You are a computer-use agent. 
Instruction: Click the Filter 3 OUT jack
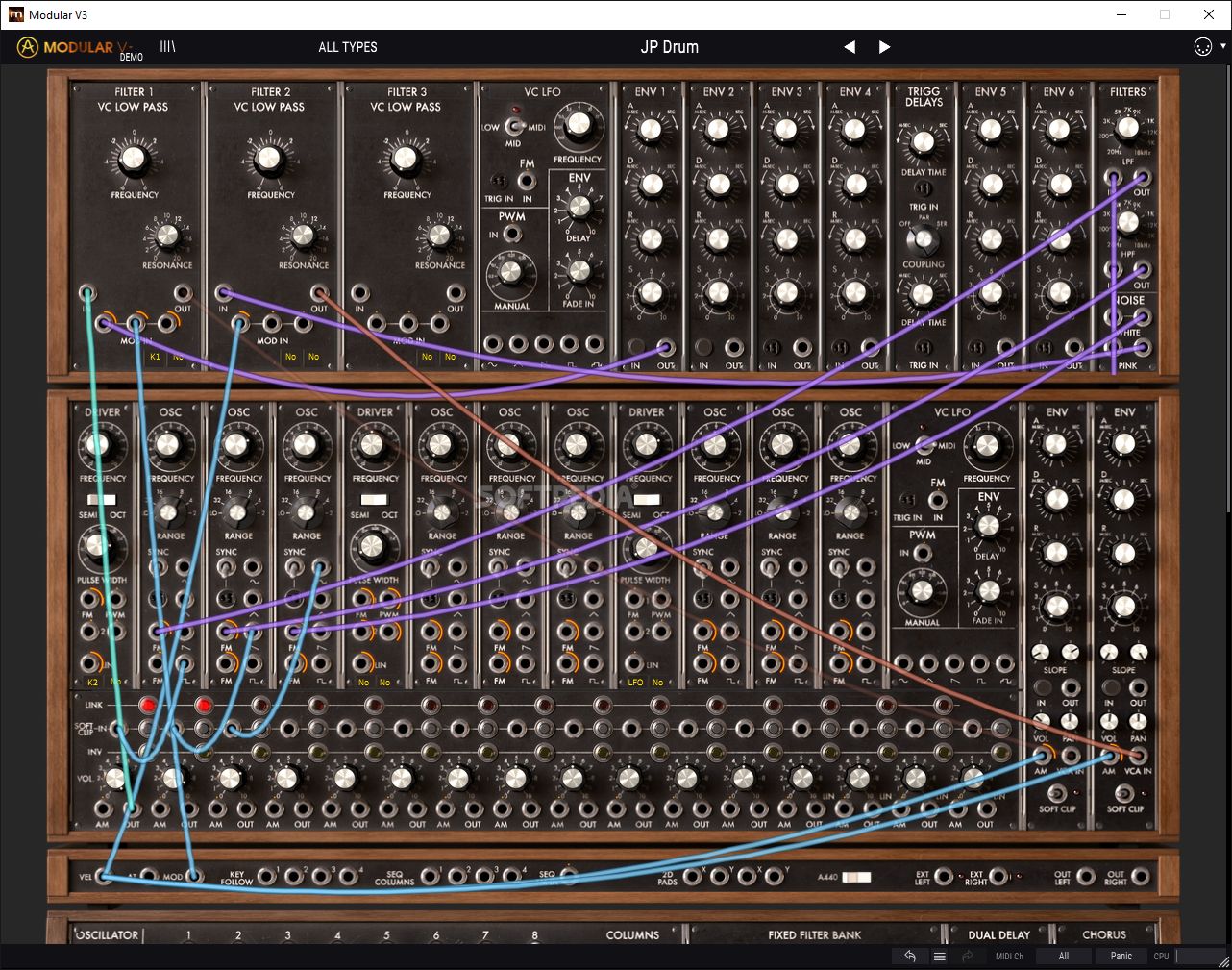coord(456,293)
